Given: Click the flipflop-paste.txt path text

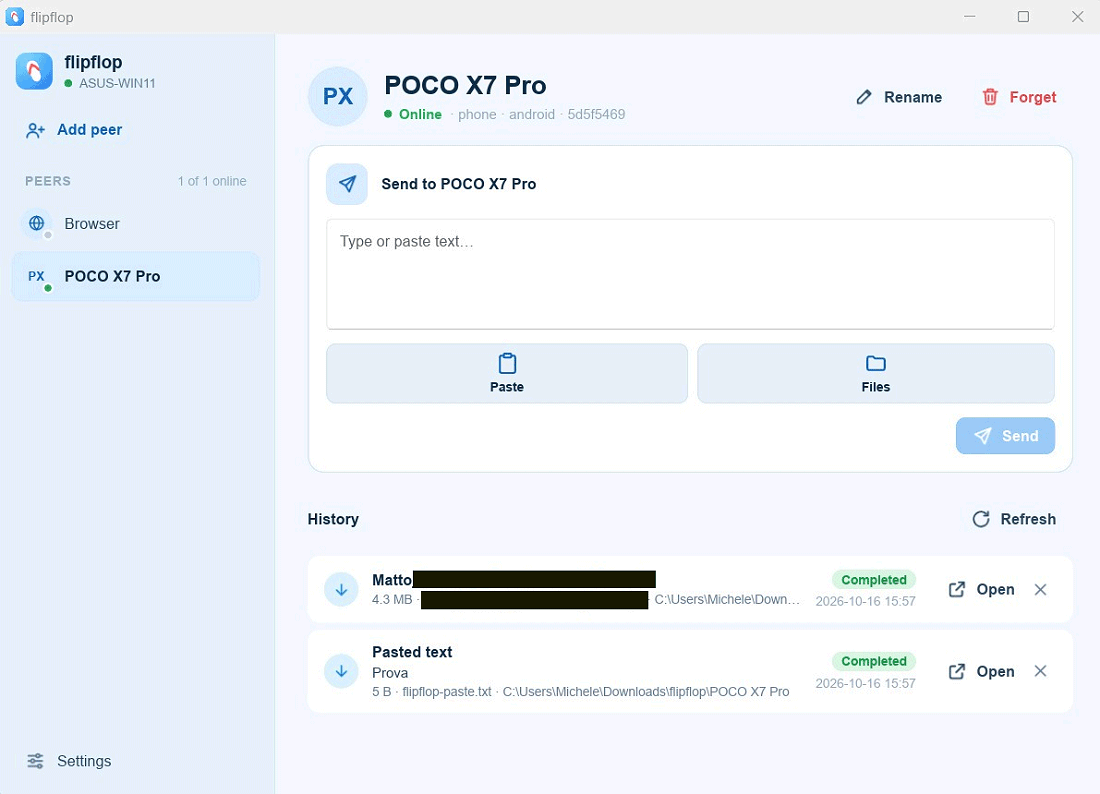Looking at the screenshot, I should 447,692.
